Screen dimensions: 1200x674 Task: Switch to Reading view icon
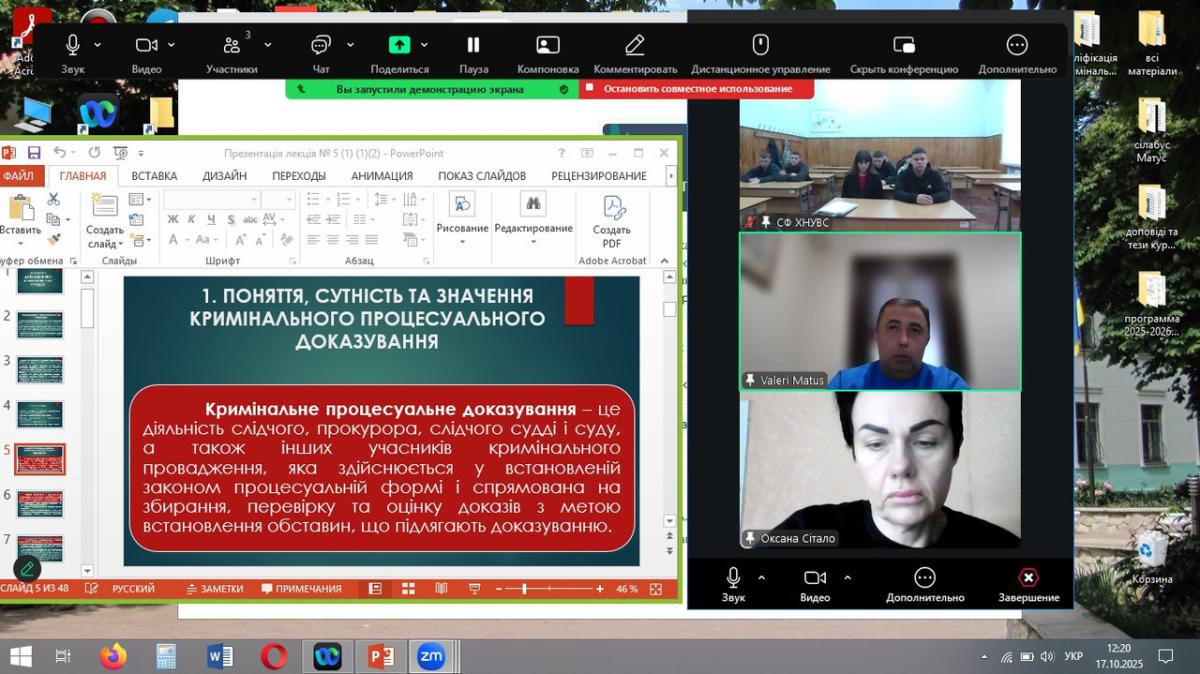click(441, 589)
